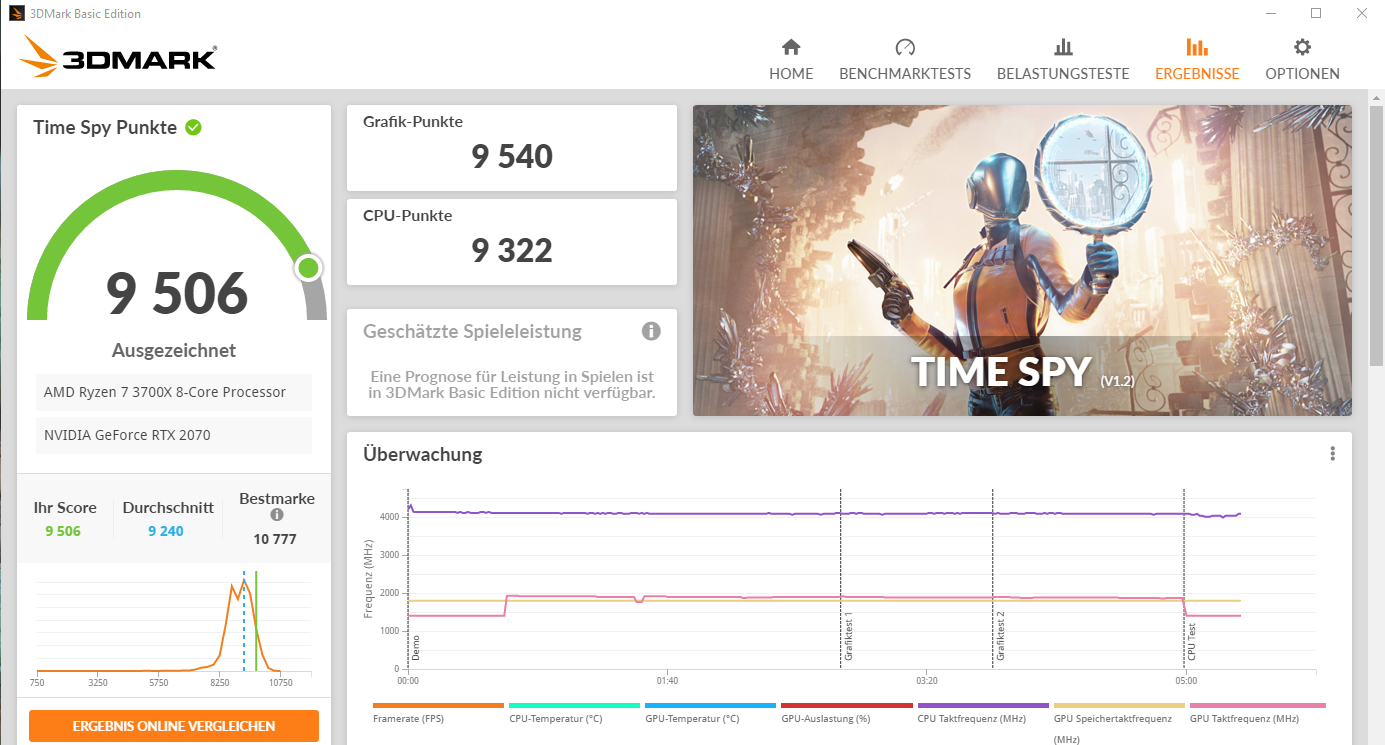Click the Demo marker in the chart
Viewport: 1385px width, 745px height.
pos(415,647)
